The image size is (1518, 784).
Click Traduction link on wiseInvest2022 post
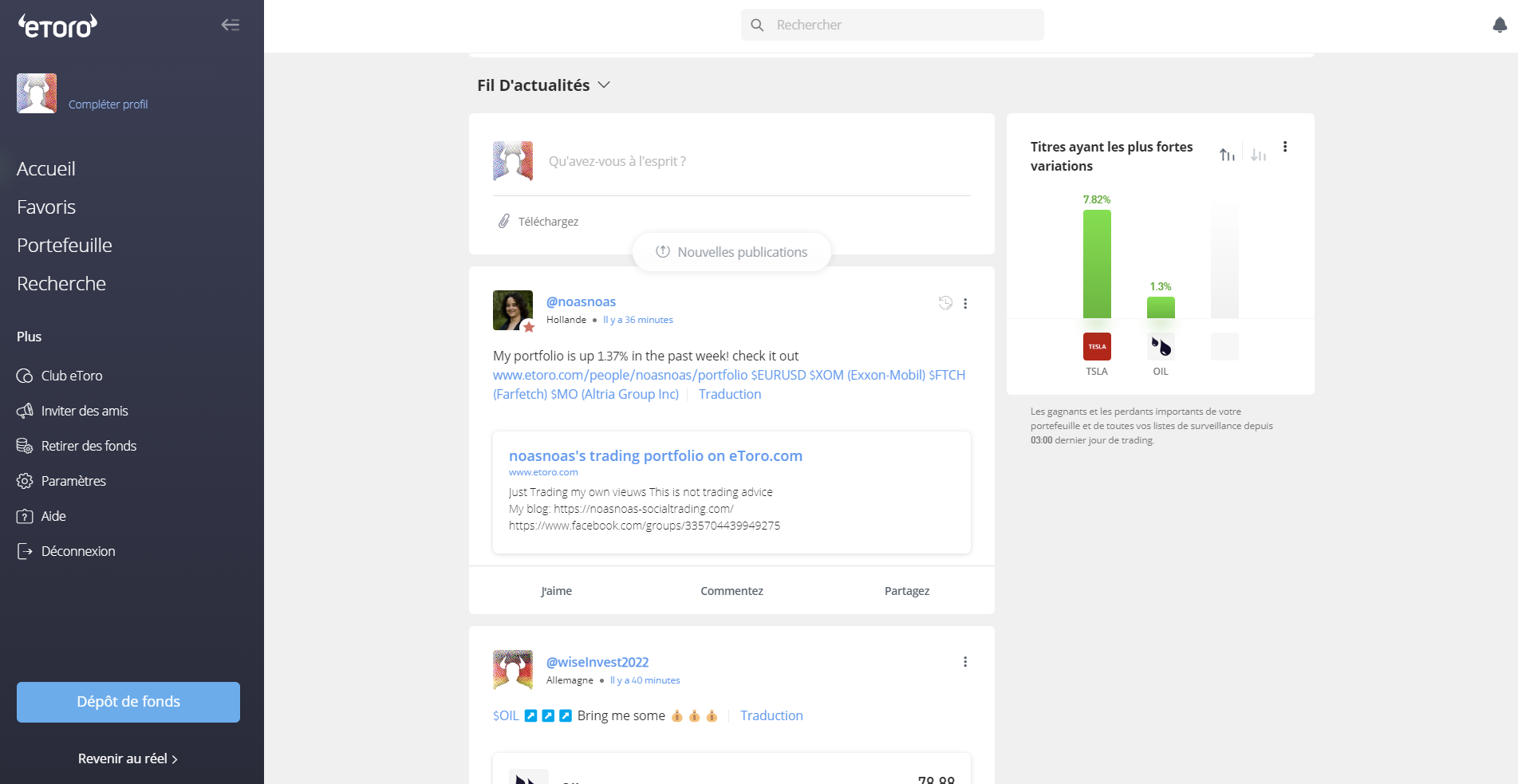coord(771,715)
